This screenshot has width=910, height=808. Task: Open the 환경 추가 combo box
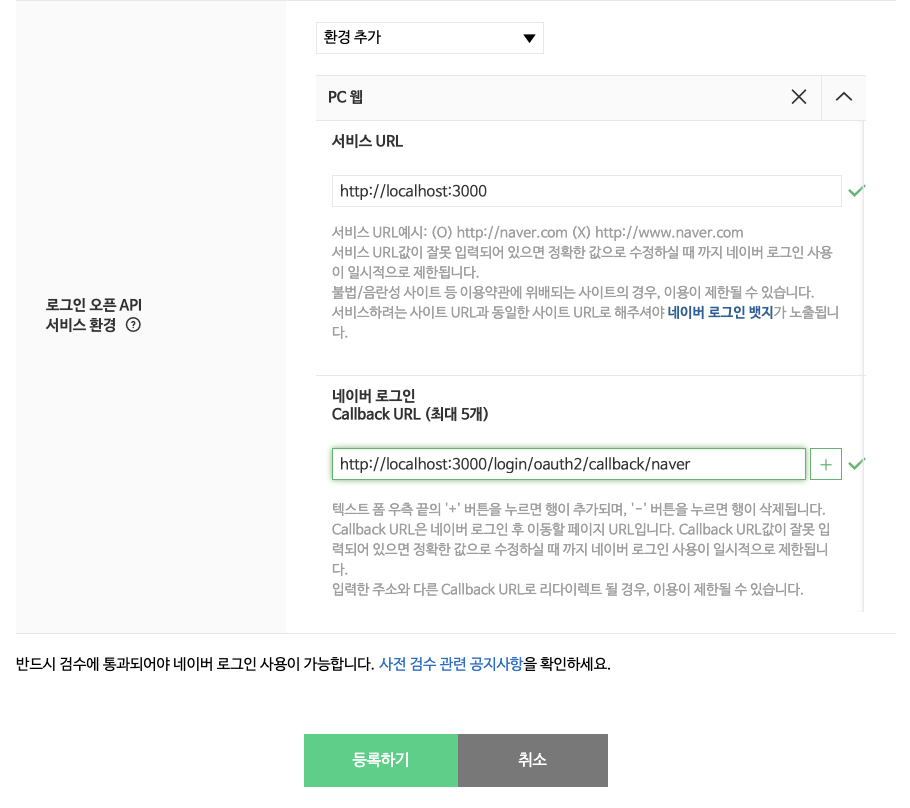pyautogui.click(x=429, y=38)
